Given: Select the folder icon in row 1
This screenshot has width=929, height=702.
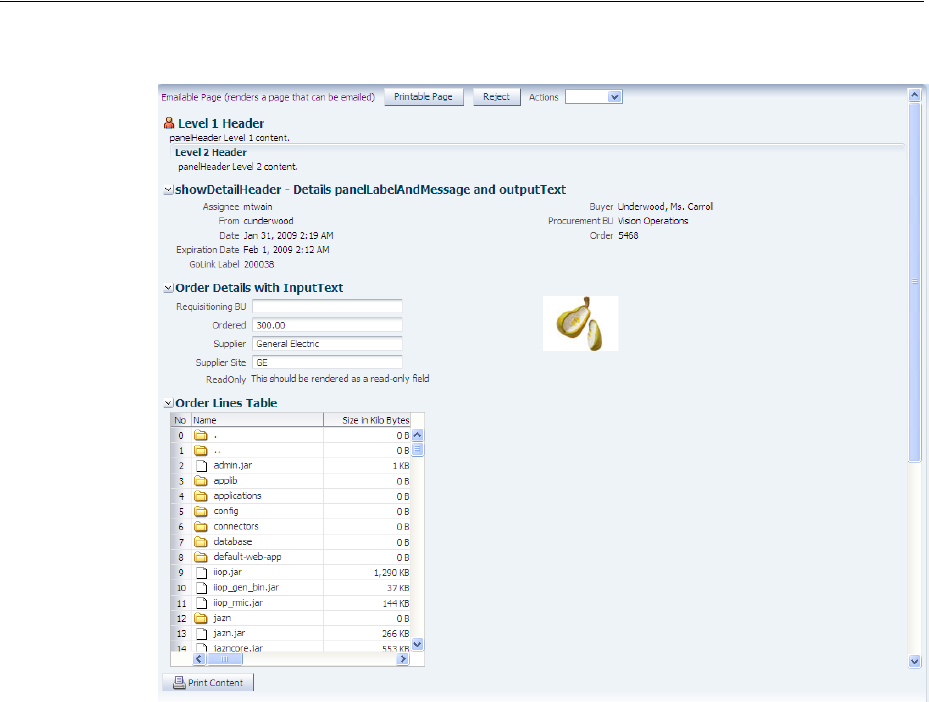Looking at the screenshot, I should point(201,451).
